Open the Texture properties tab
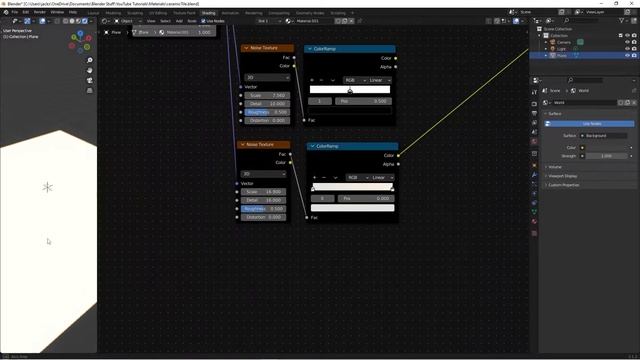Viewport: 640px width, 360px height. tap(534, 233)
